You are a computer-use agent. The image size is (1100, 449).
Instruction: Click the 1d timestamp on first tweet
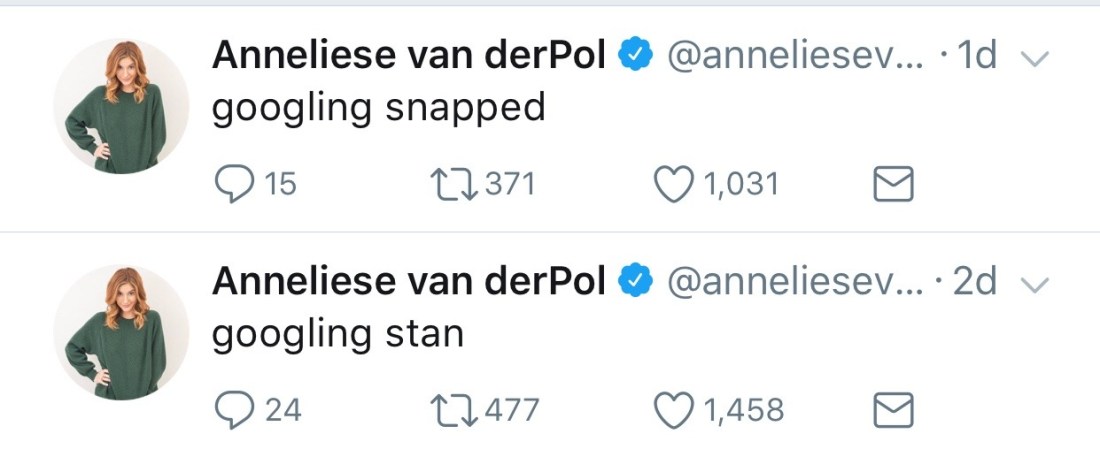(x=977, y=57)
